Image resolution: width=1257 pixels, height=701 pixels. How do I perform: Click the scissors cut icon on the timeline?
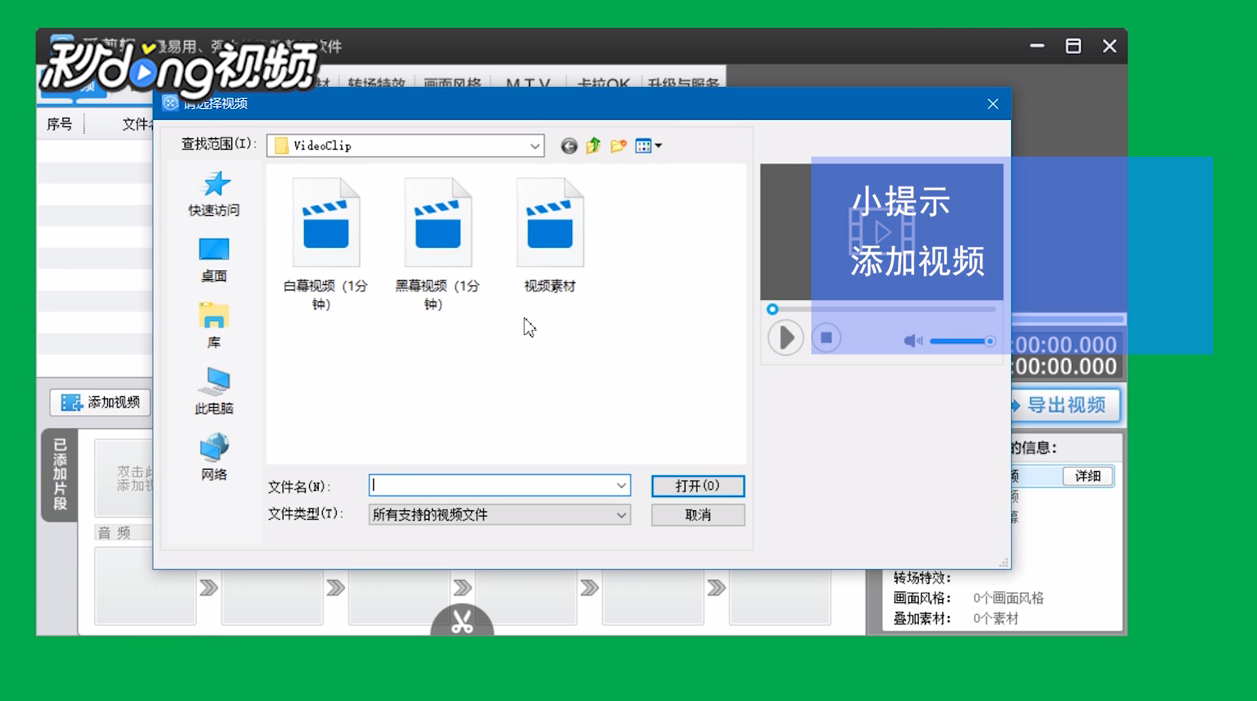click(x=462, y=621)
